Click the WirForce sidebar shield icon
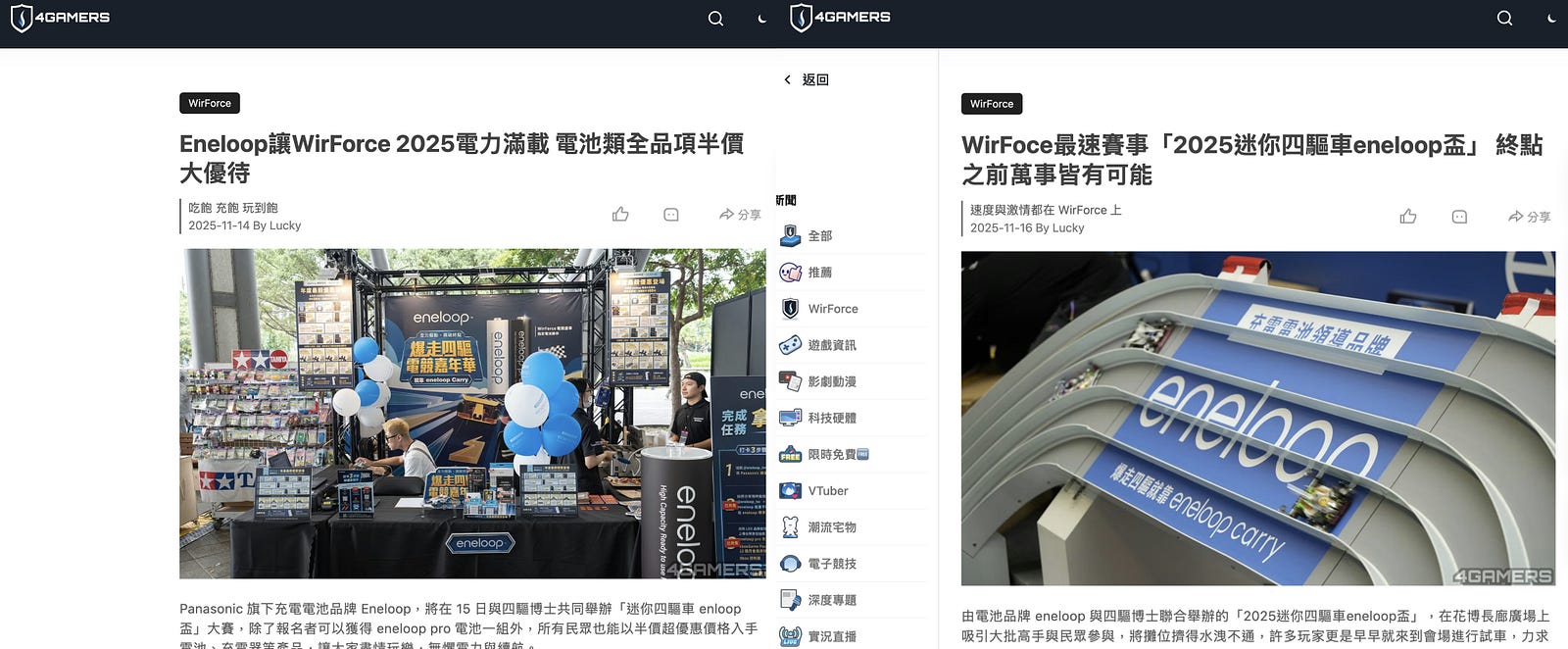Image resolution: width=1568 pixels, height=649 pixels. coord(790,309)
